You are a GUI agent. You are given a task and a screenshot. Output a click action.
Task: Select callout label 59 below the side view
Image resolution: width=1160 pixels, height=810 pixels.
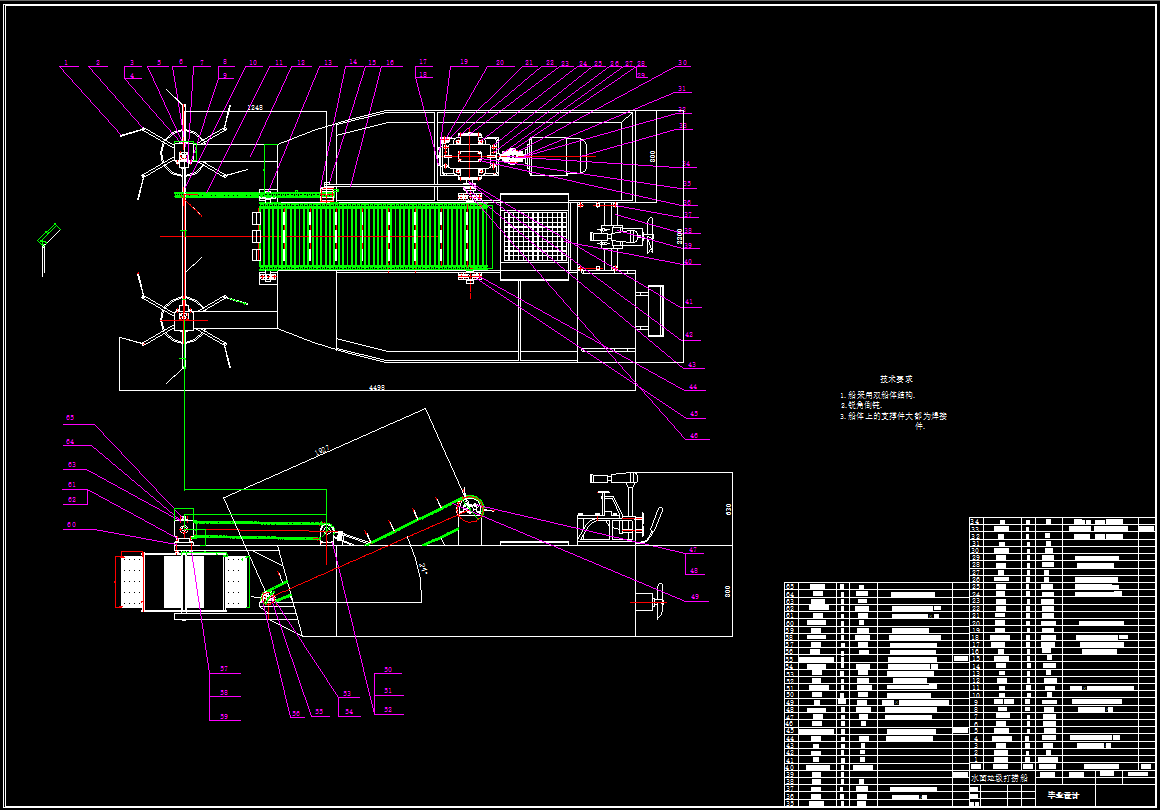224,716
